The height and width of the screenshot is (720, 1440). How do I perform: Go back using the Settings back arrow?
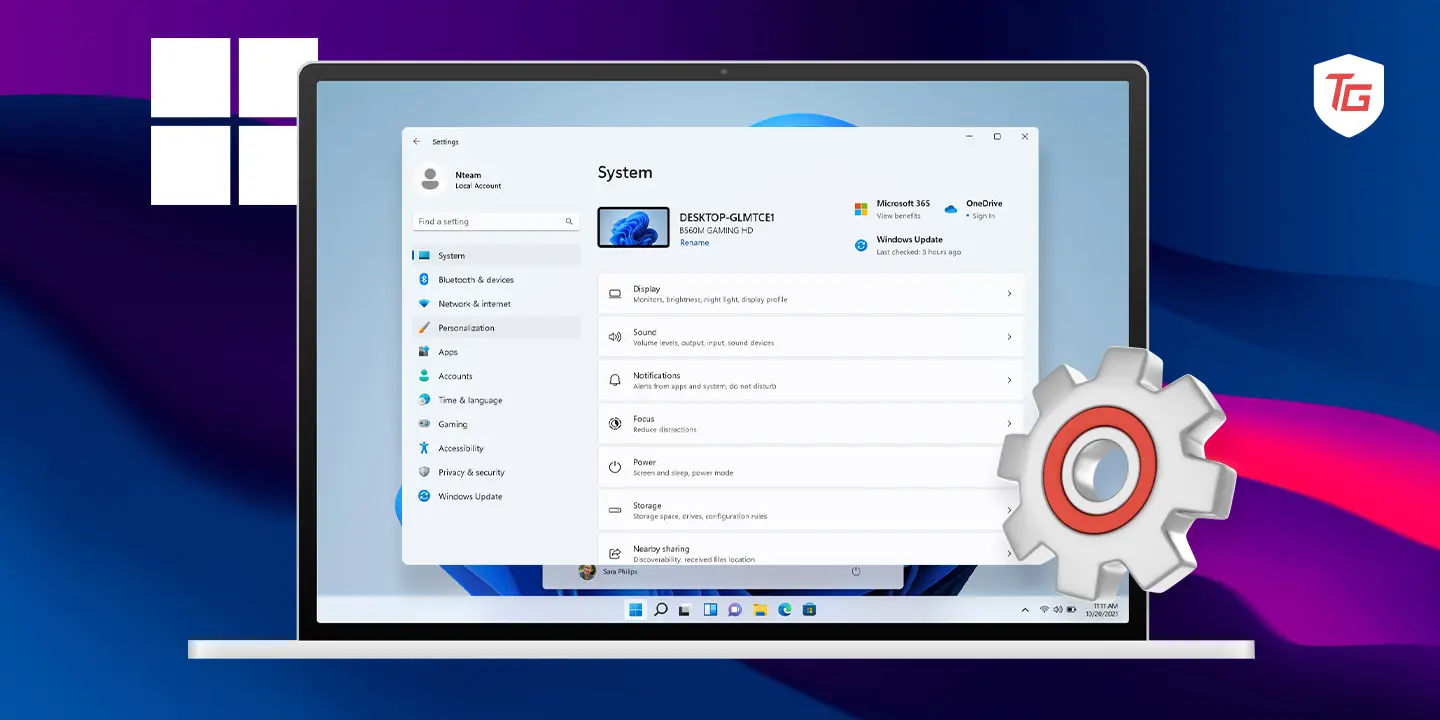(x=417, y=142)
